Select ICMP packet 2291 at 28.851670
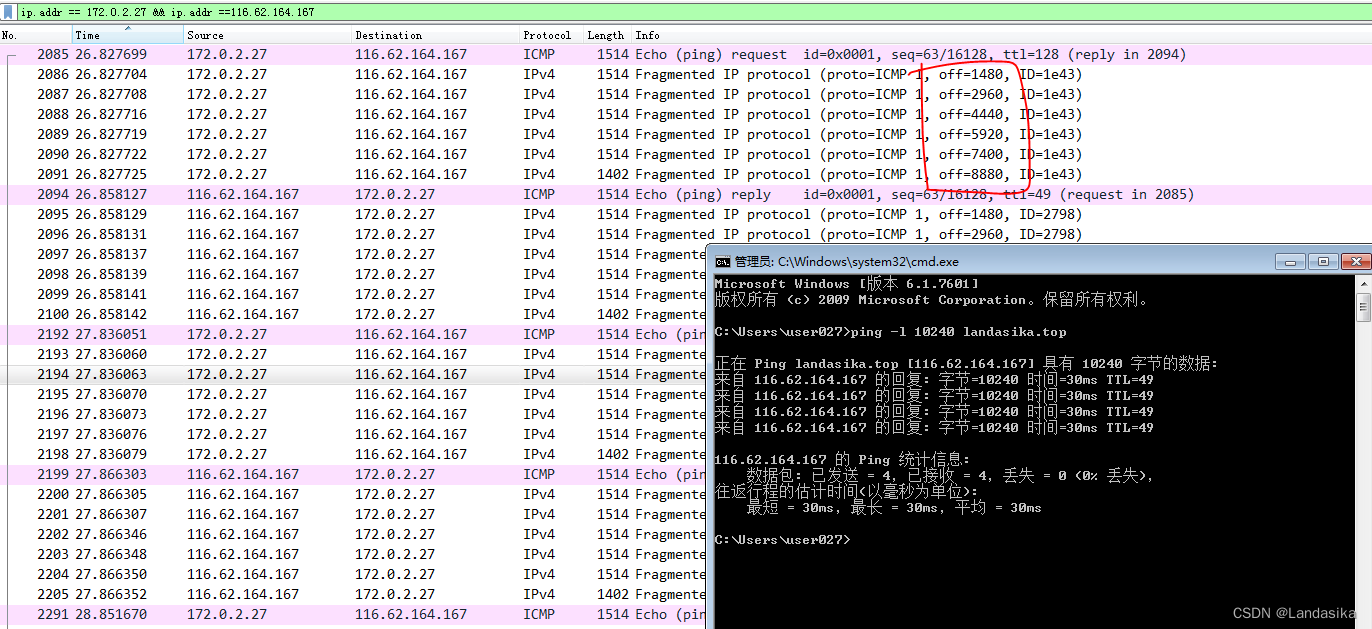Screen dimensions: 1372x629 353,614
